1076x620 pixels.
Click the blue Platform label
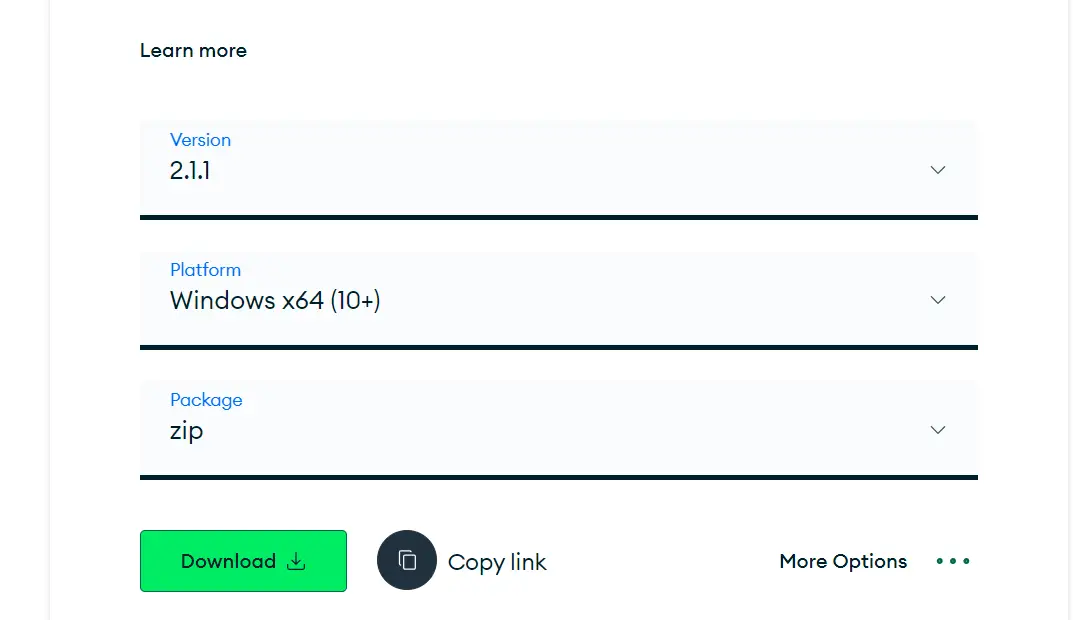coord(205,270)
